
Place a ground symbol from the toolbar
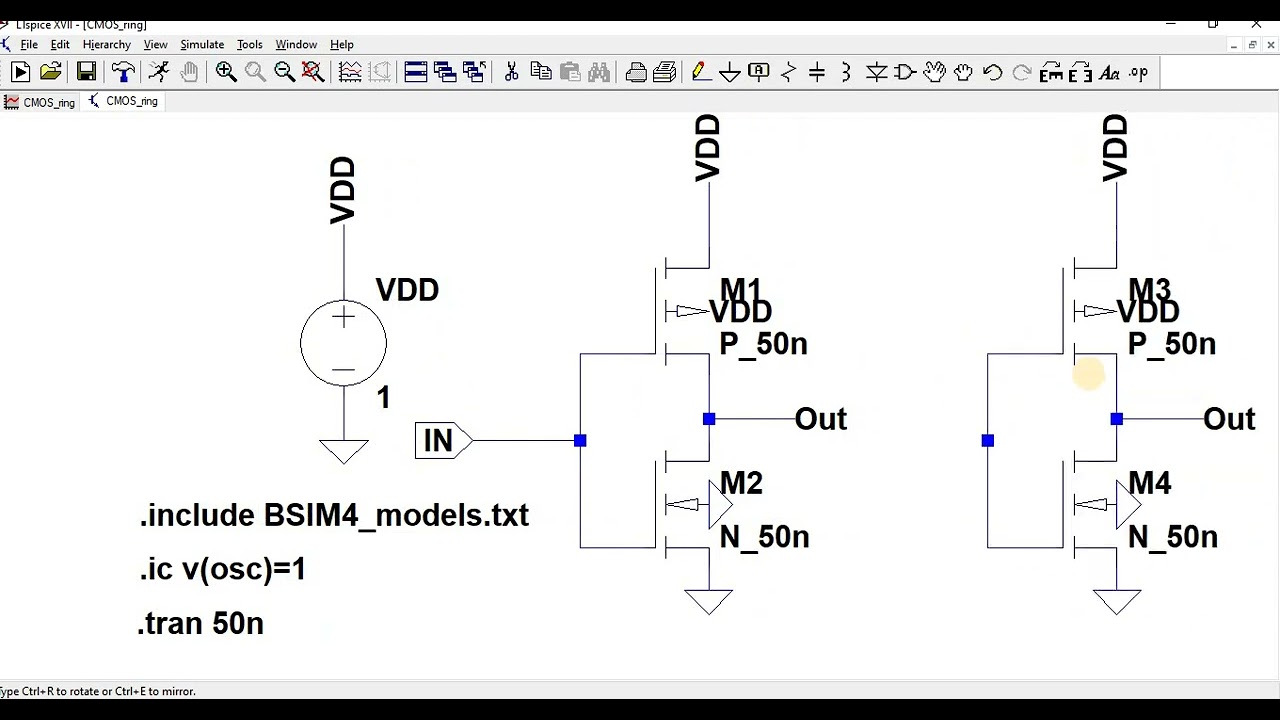tap(730, 72)
